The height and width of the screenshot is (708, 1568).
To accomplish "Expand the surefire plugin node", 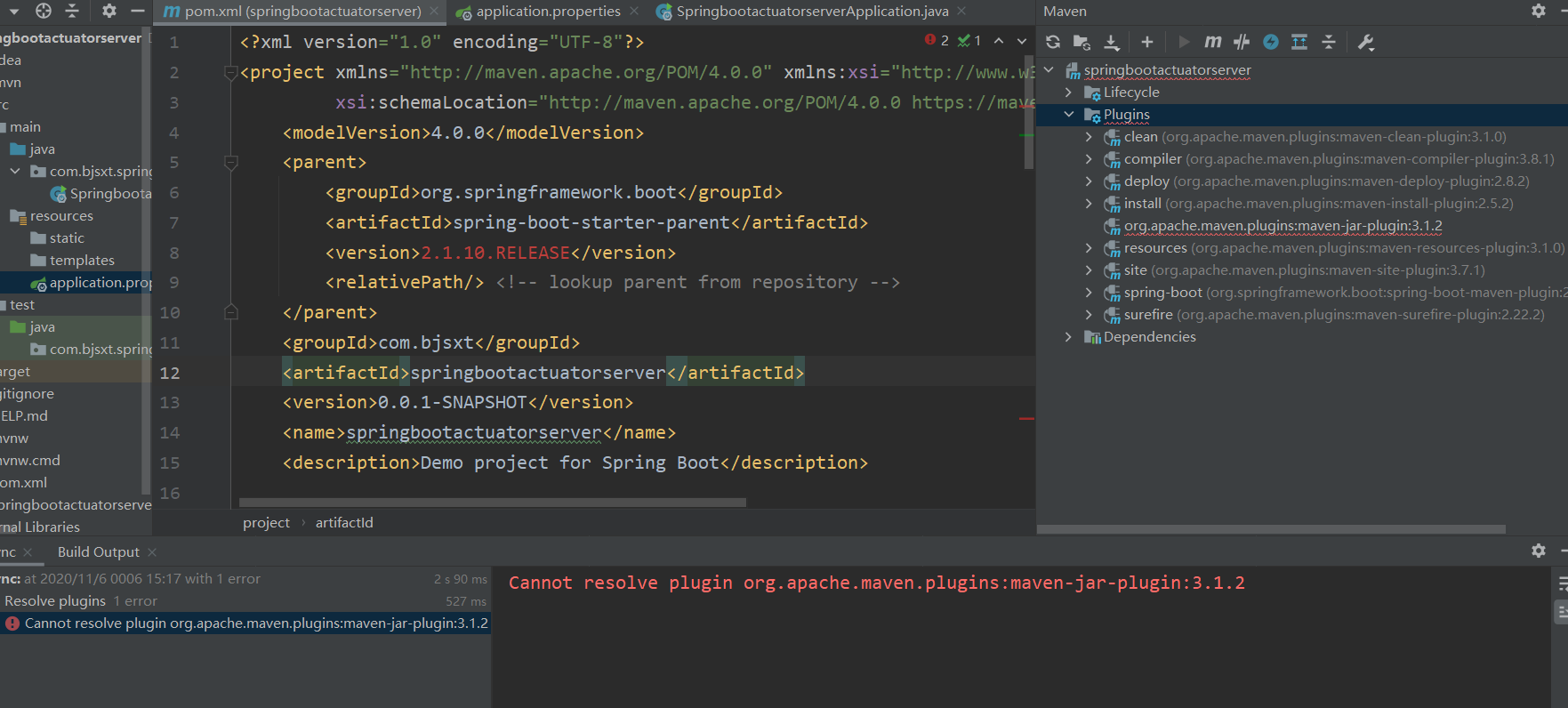I will coord(1089,315).
